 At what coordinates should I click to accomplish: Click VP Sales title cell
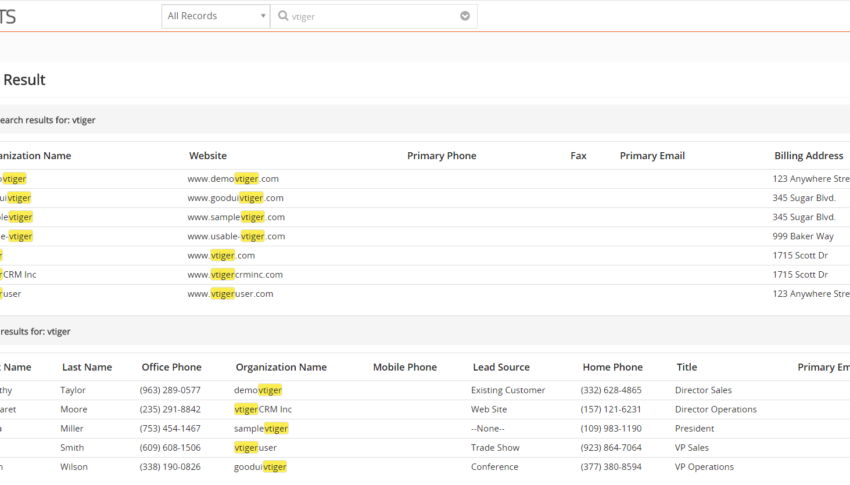pyautogui.click(x=692, y=448)
